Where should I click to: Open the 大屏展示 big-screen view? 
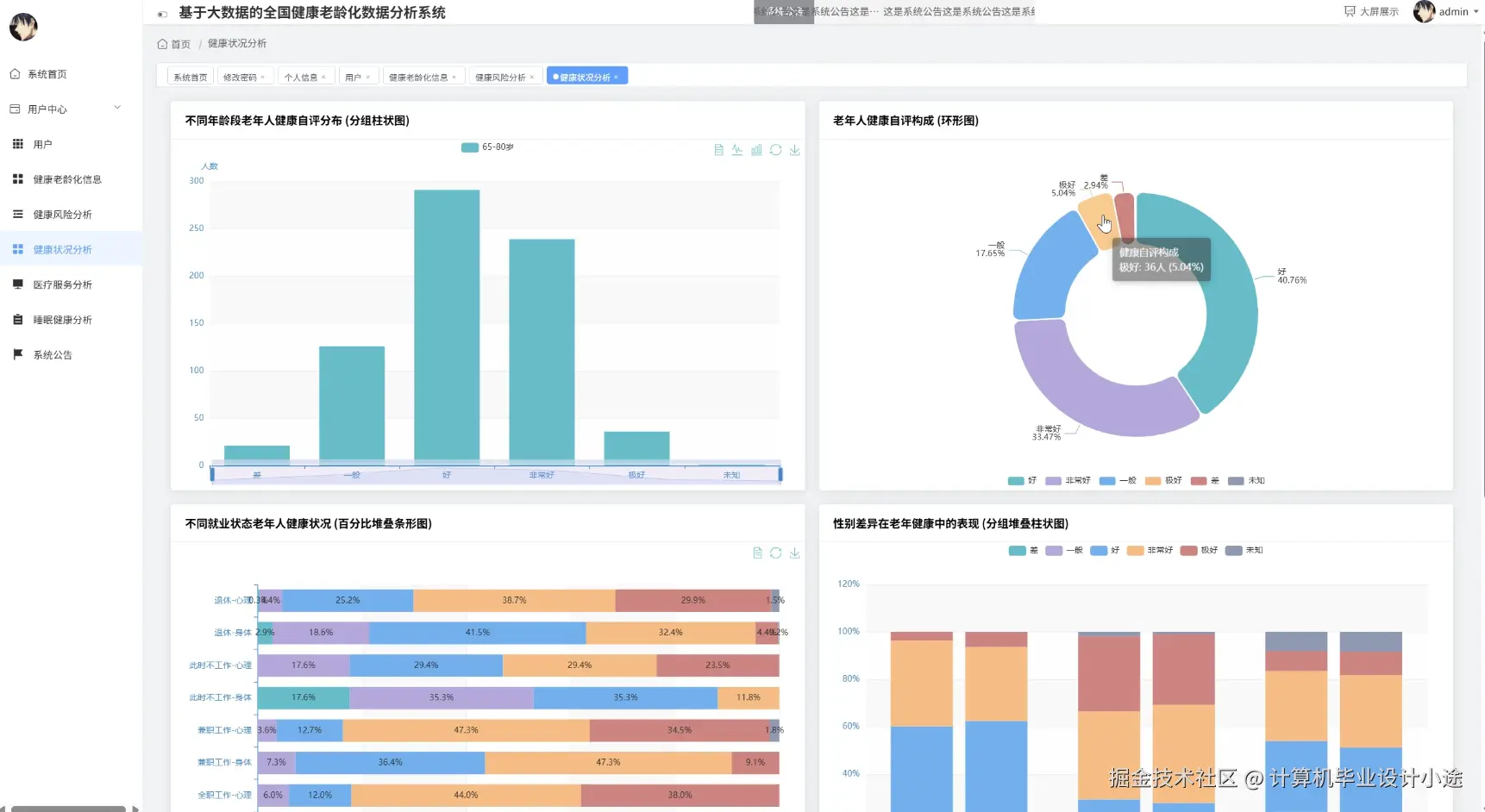[x=1371, y=11]
